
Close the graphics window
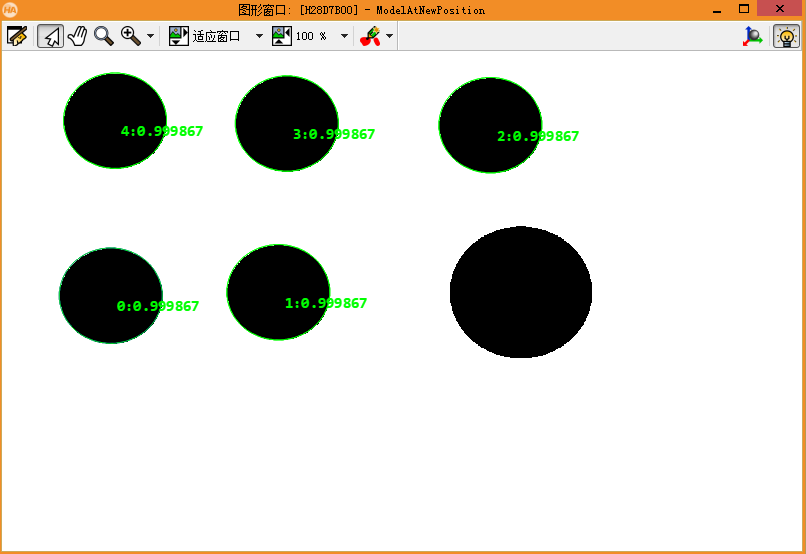[780, 9]
